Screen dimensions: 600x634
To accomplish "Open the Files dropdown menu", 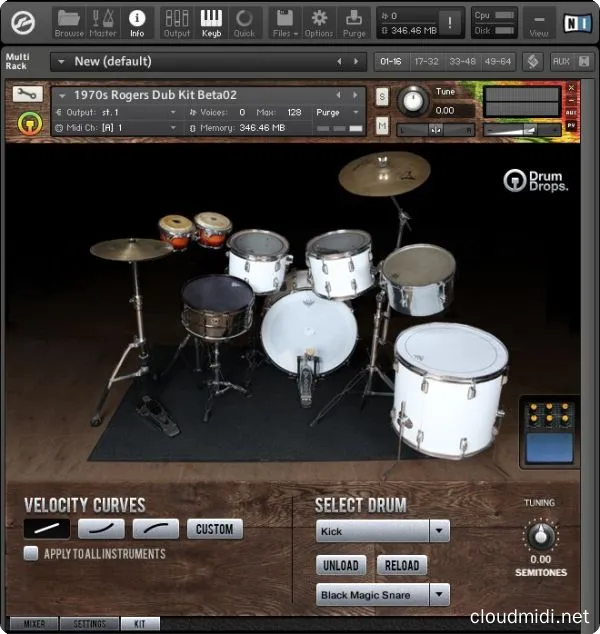I will pos(284,21).
